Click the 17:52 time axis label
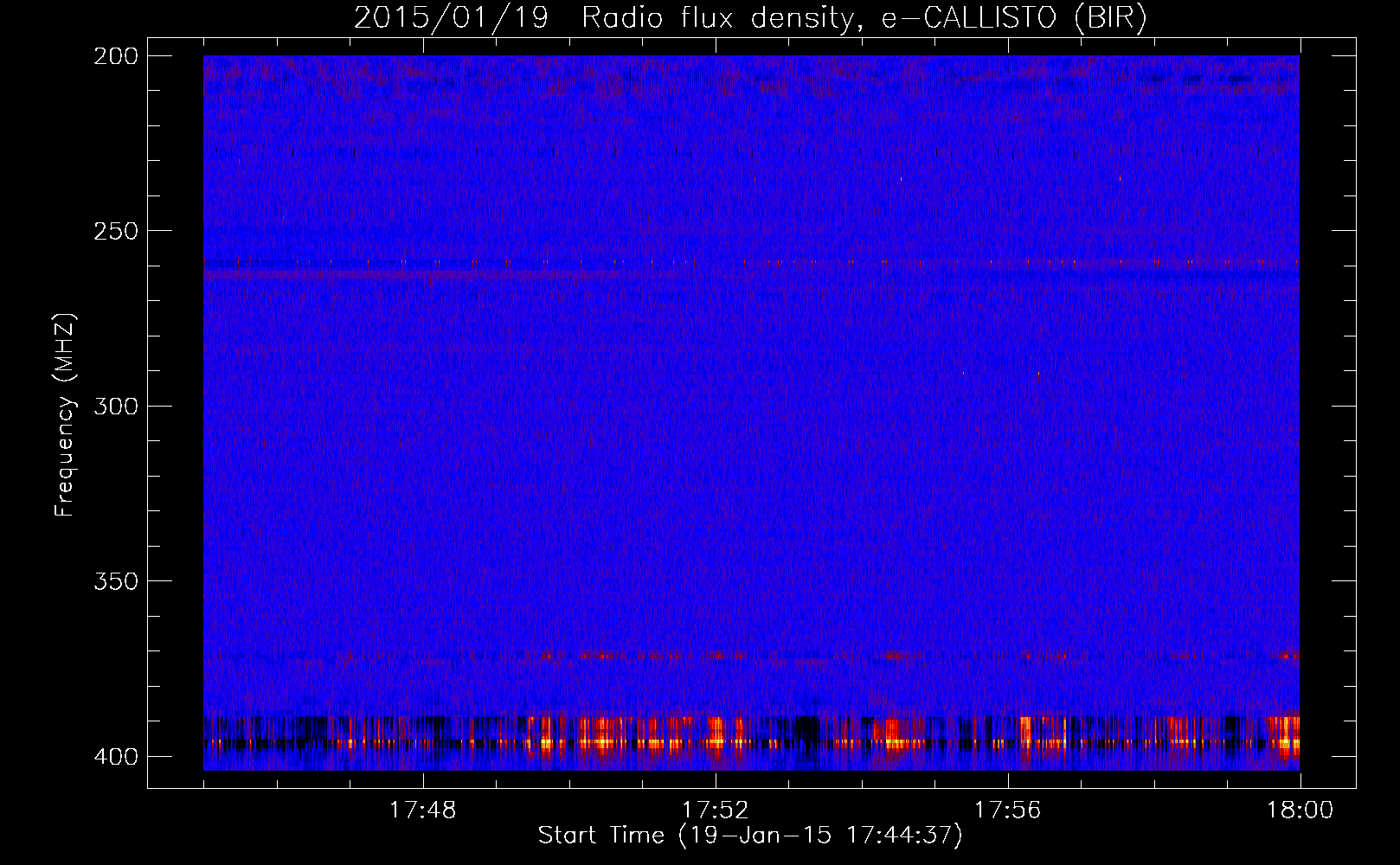This screenshot has width=1400, height=865. 715,810
